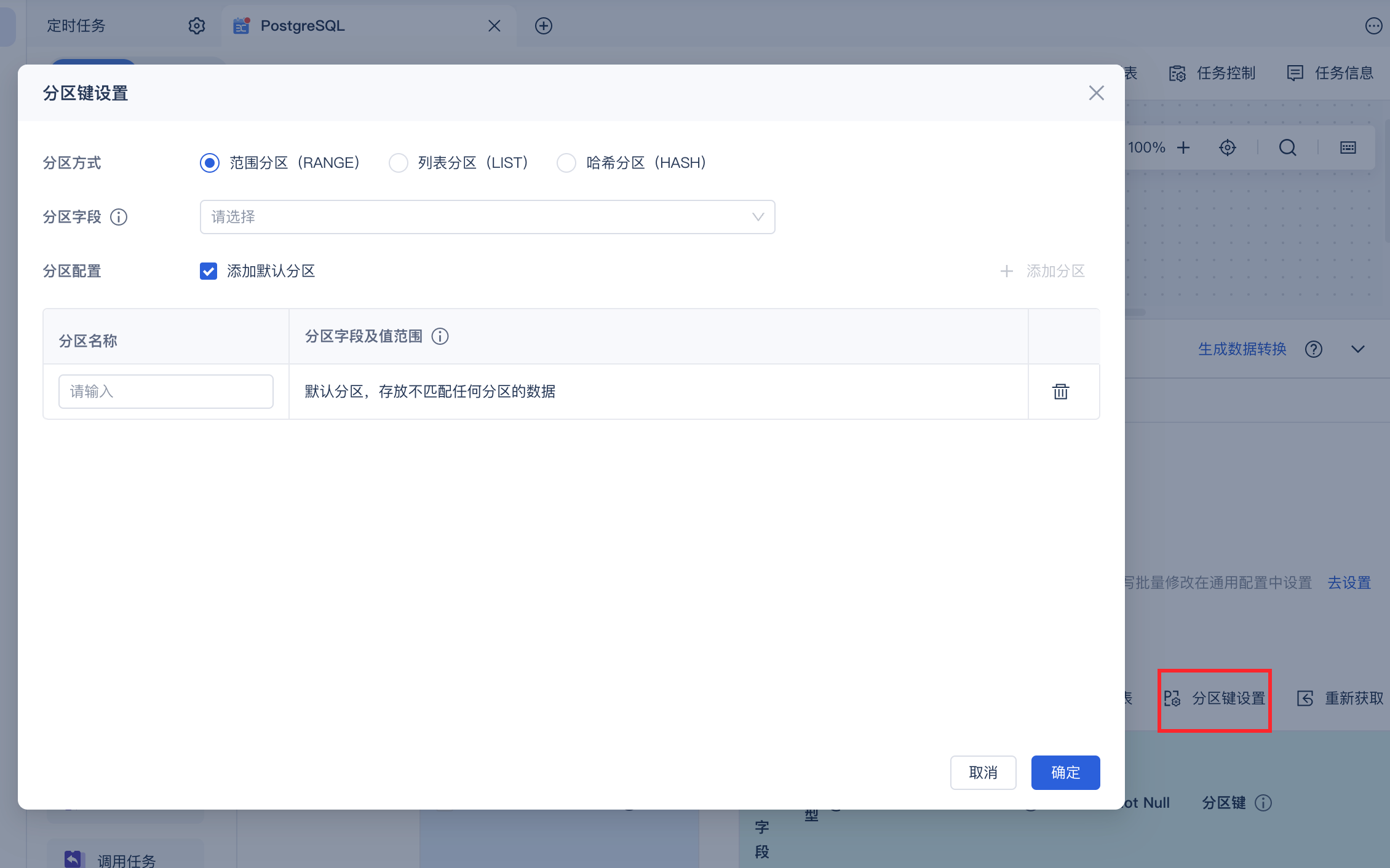Click the trash icon to delete default partition
The image size is (1390, 868).
point(1060,392)
